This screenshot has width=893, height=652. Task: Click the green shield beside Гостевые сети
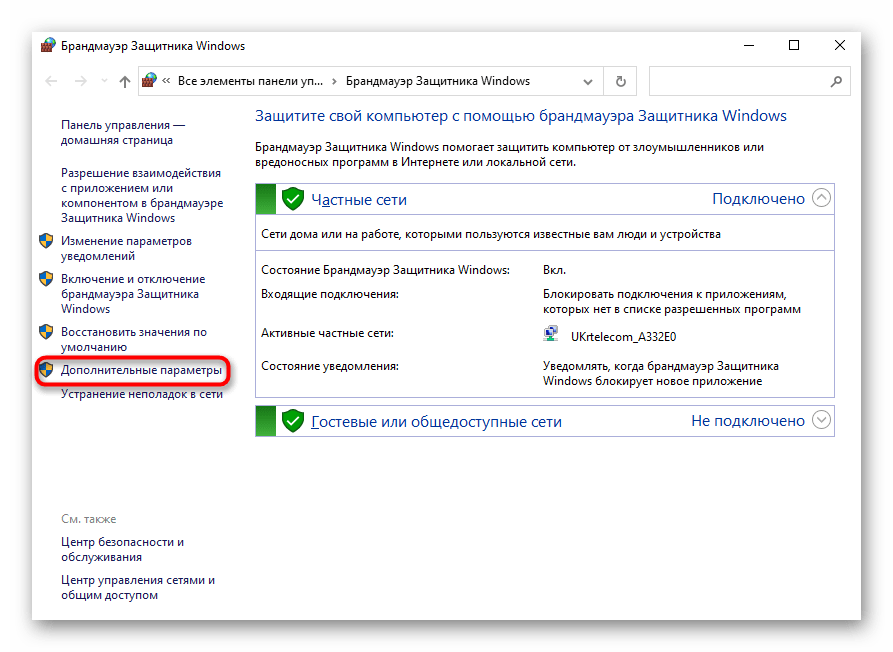coord(292,421)
